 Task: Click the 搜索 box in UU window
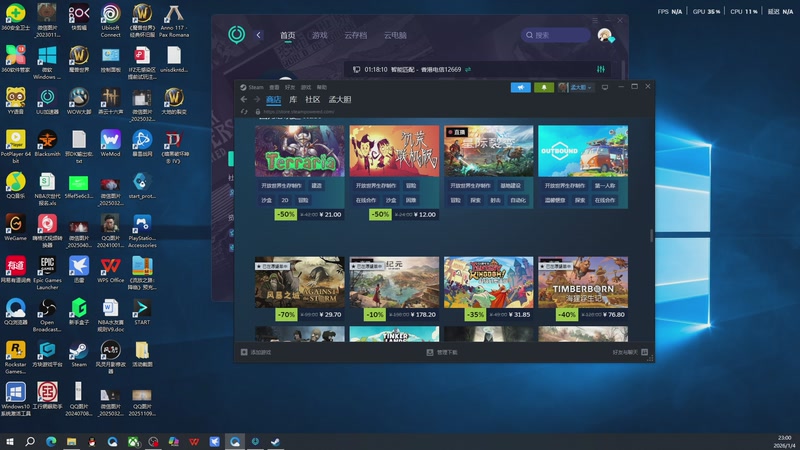coord(555,35)
